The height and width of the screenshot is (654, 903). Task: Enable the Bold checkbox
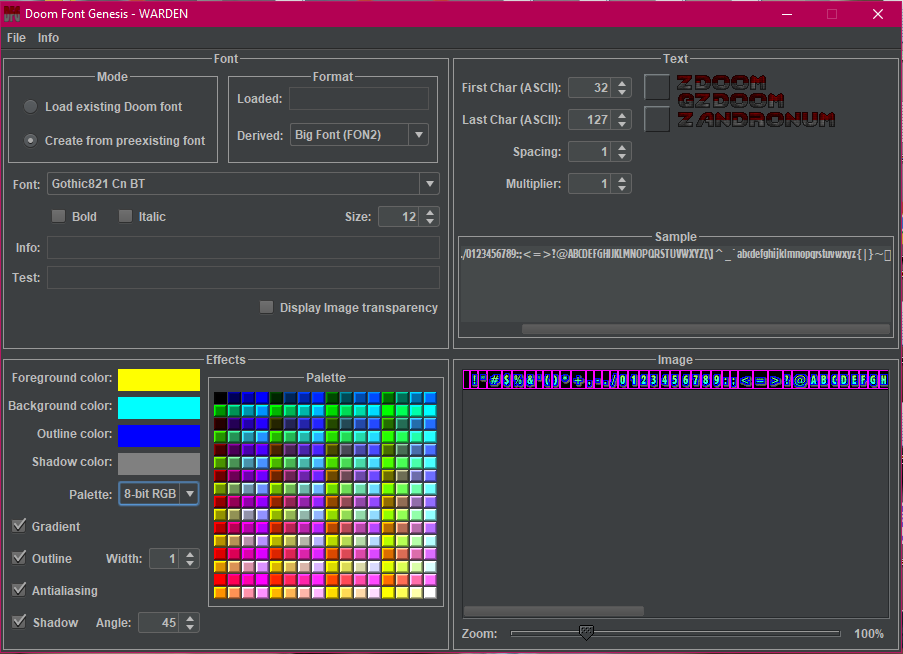pyautogui.click(x=58, y=216)
